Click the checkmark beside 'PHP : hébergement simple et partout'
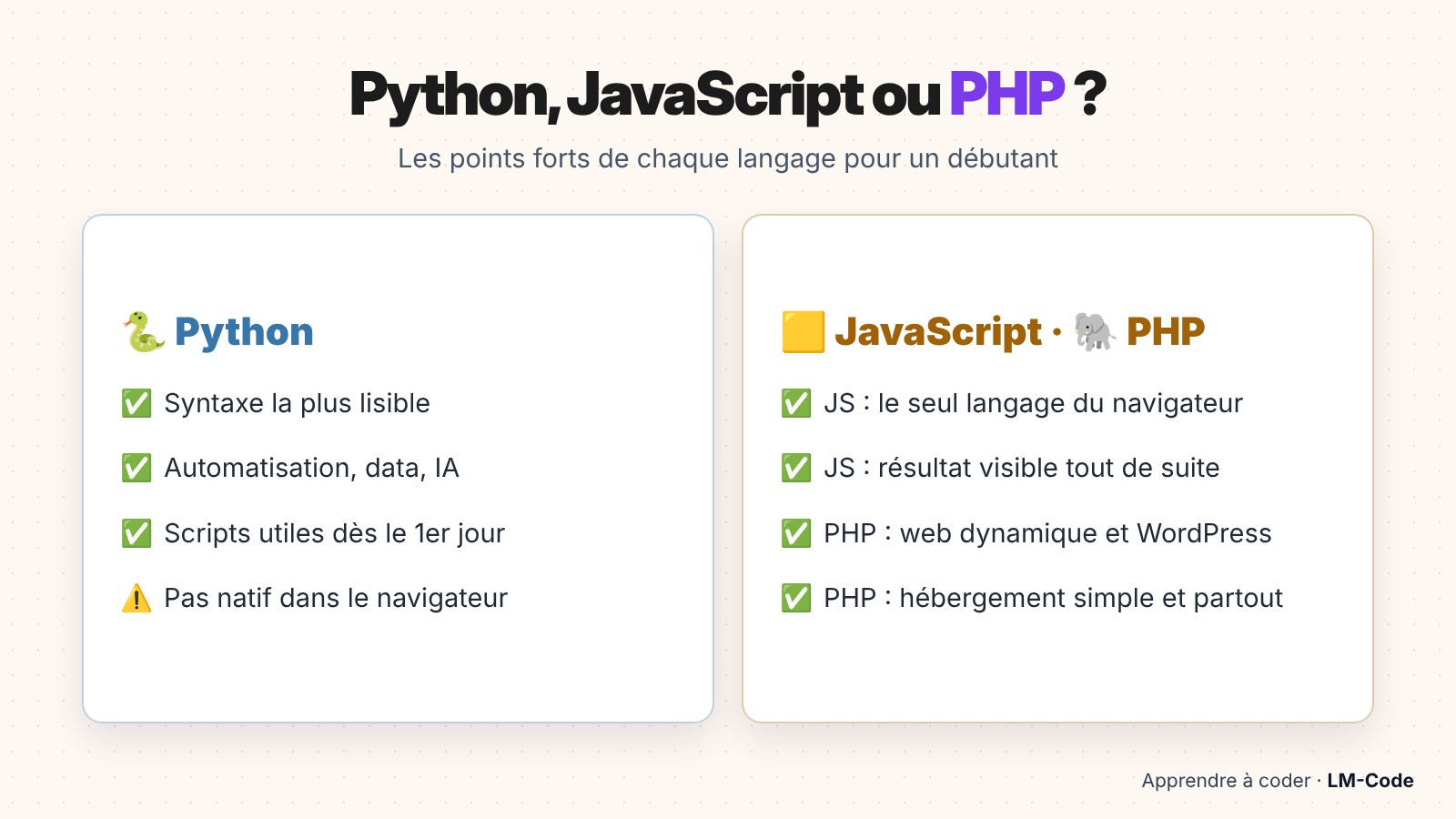The width and height of the screenshot is (1456, 819). 796,598
